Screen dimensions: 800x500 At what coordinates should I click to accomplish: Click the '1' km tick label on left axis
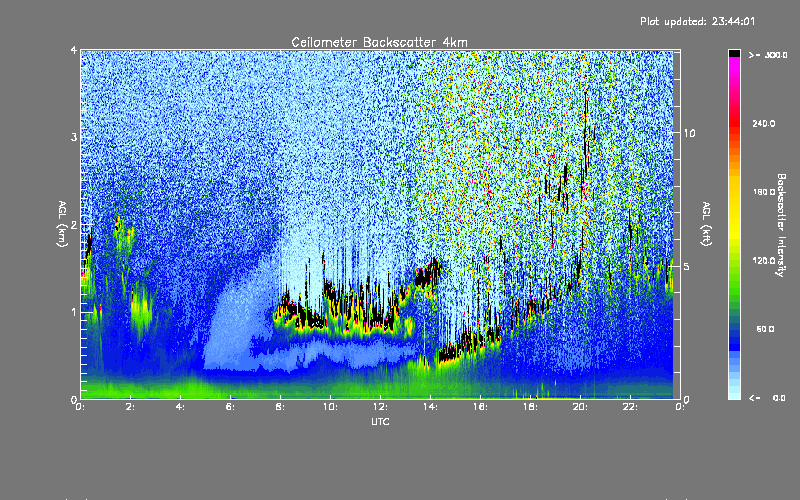click(74, 312)
